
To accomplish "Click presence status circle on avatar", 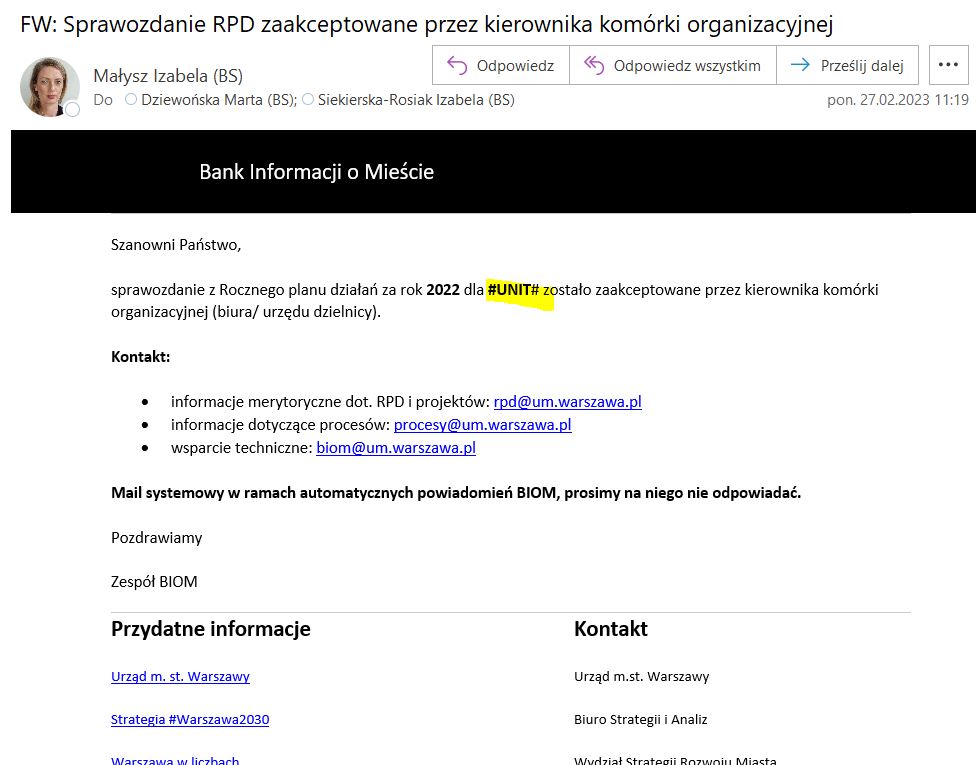I will pos(72,109).
